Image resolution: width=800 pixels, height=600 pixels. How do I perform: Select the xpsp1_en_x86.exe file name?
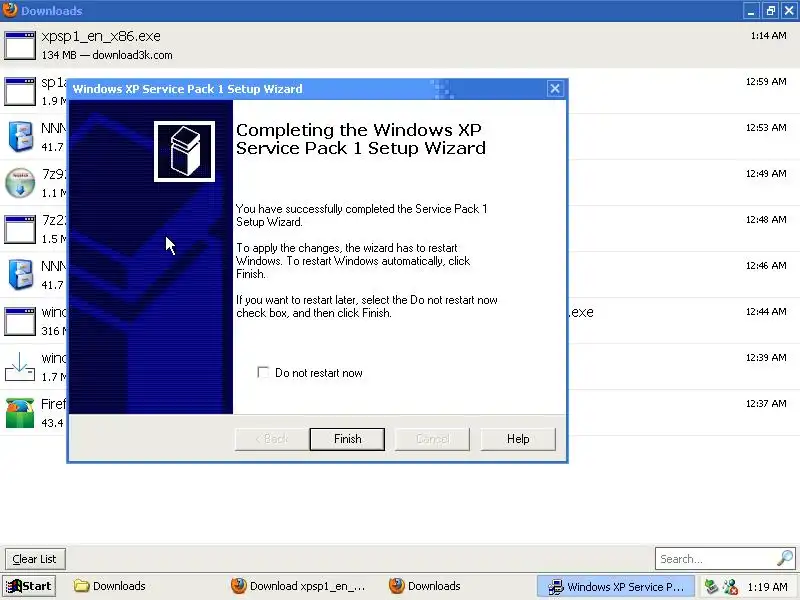pyautogui.click(x=101, y=36)
